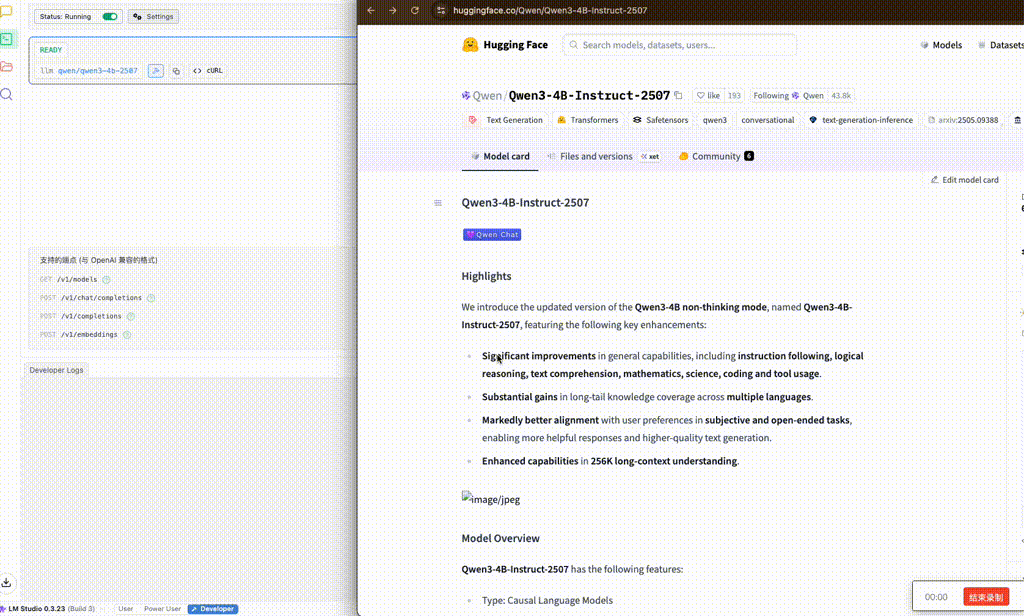Click the Qwen Chat badge

492,235
